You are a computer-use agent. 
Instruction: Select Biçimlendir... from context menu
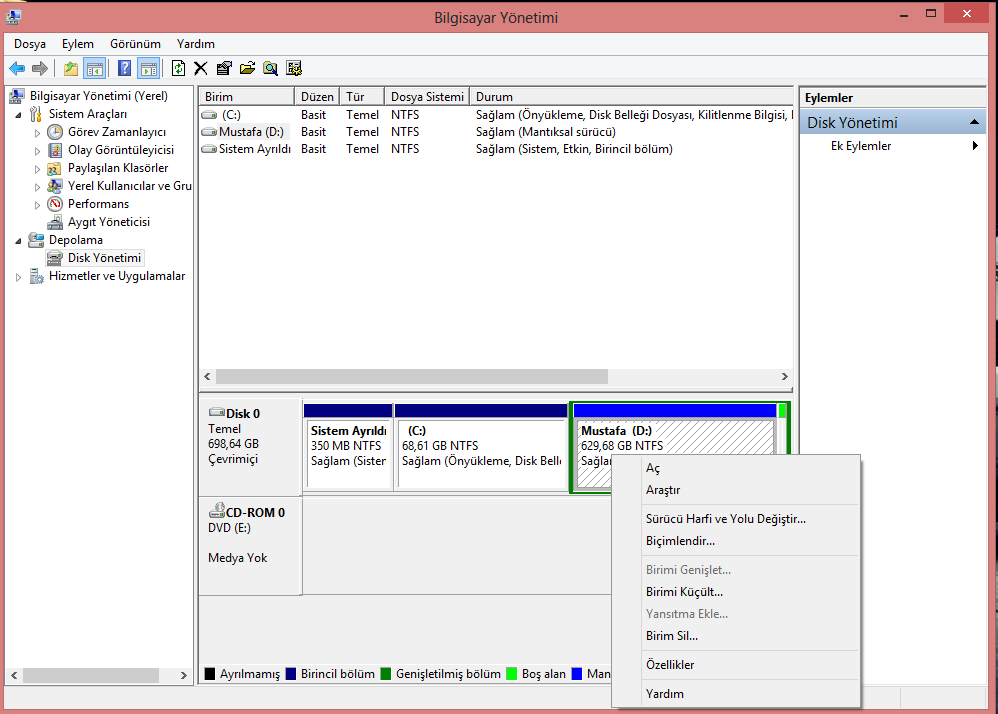[x=680, y=541]
